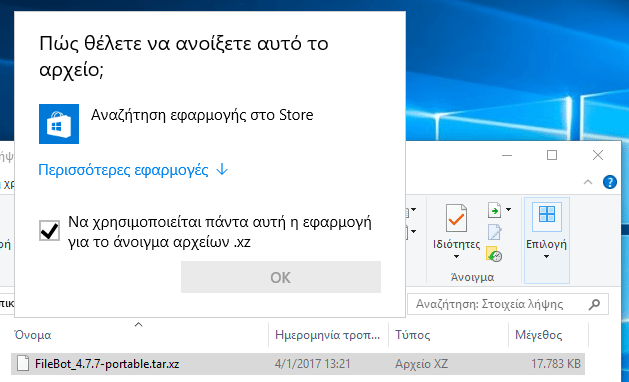Open the Ιδιότητες properties icon
This screenshot has height=382, width=629.
tap(457, 218)
